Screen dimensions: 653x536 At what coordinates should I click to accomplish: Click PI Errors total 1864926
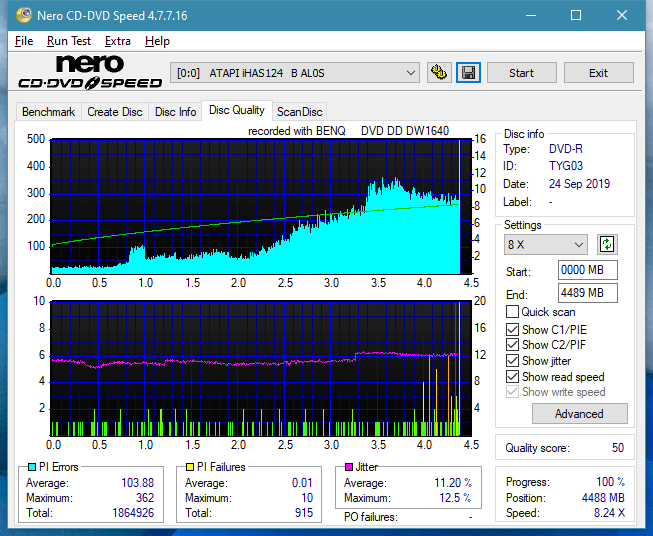[x=133, y=513]
